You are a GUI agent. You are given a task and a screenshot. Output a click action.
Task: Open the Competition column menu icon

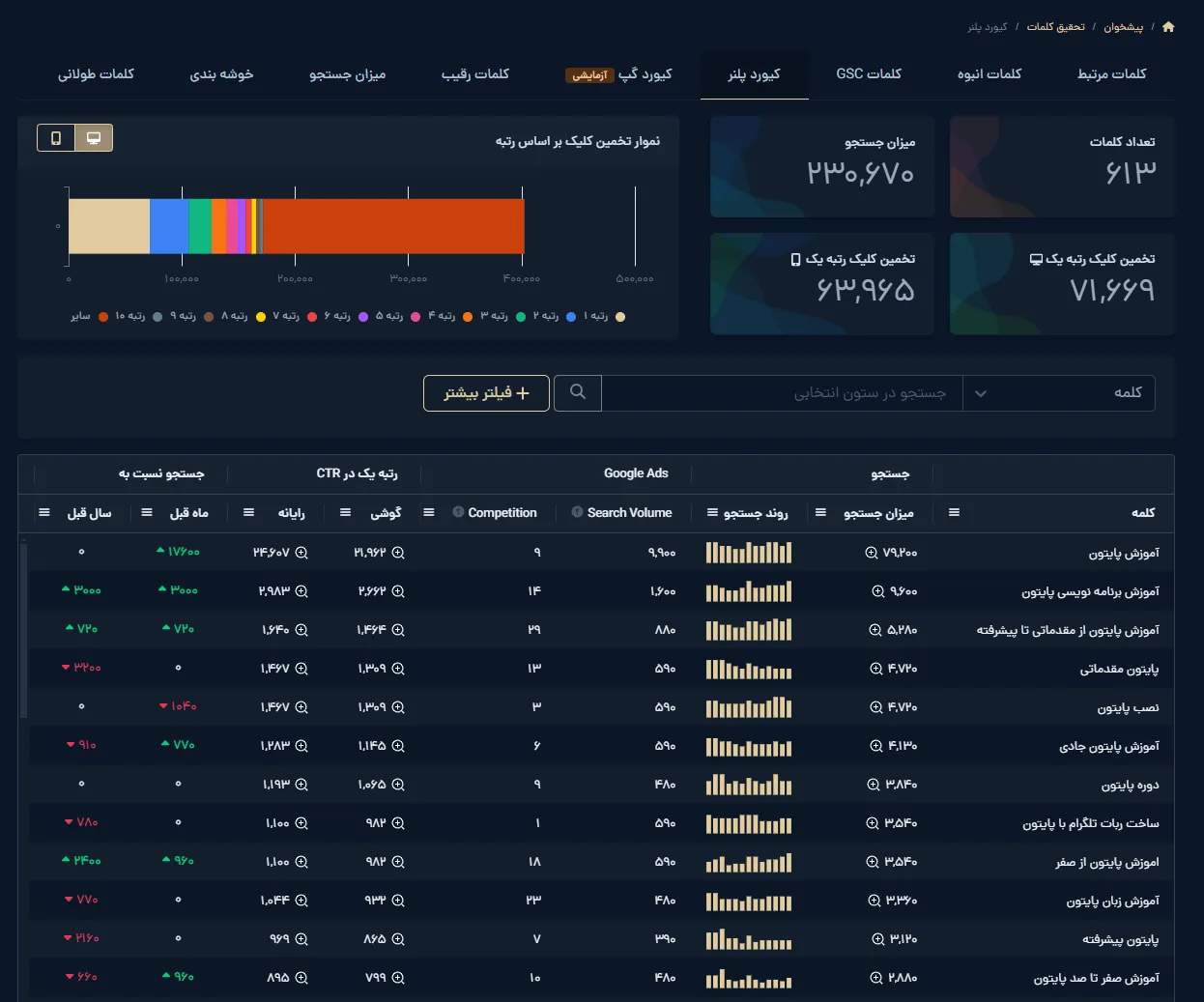(429, 512)
